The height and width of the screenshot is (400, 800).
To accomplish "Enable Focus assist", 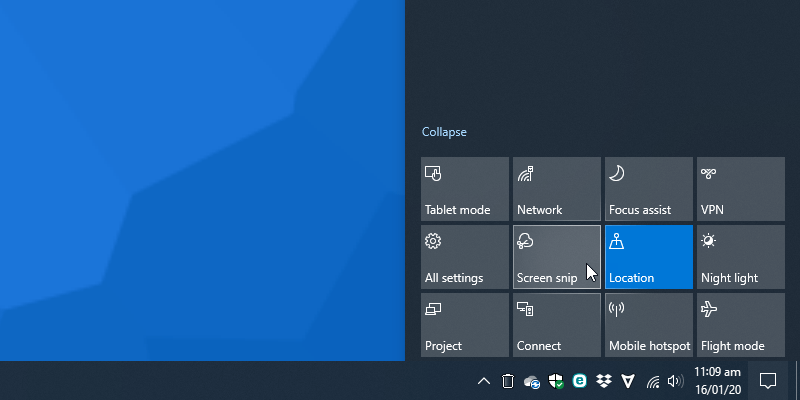I will [649, 188].
